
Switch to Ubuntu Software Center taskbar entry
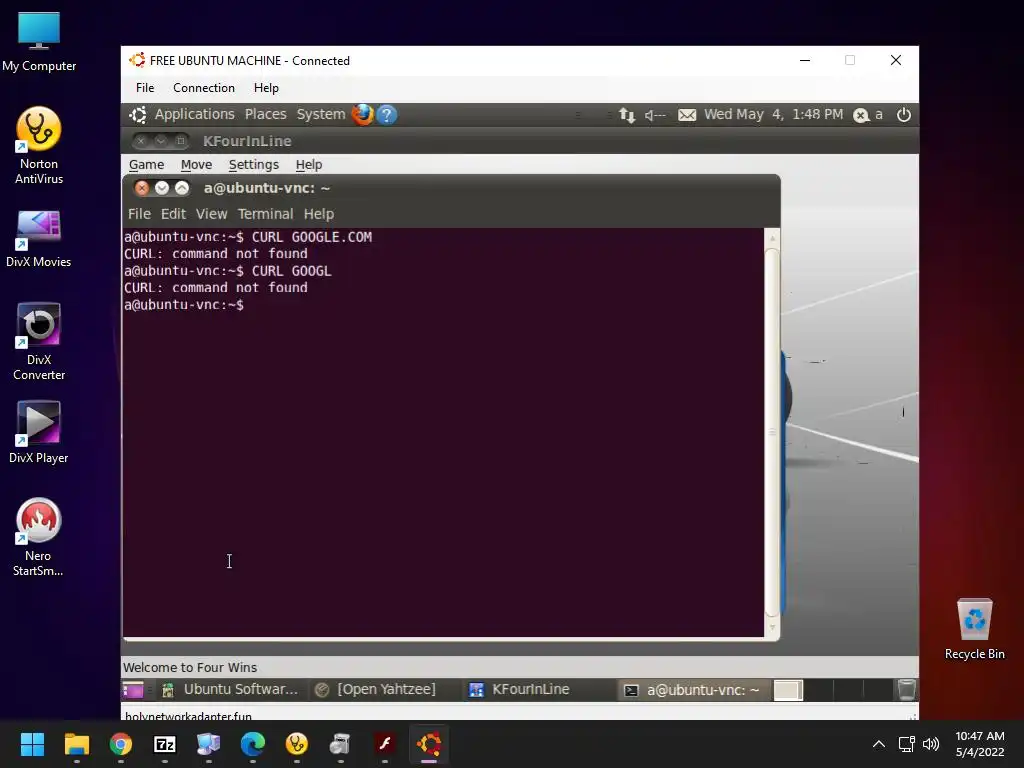pyautogui.click(x=230, y=690)
